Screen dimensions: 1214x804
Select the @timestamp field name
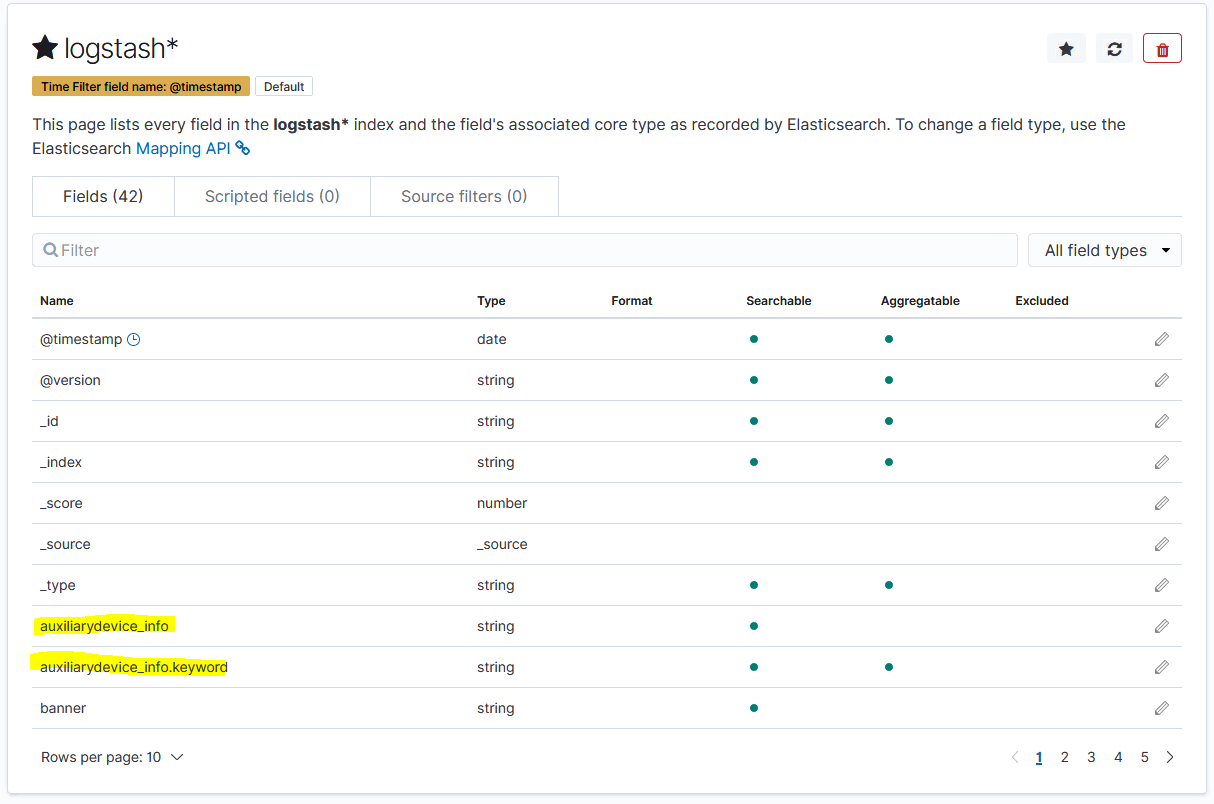pyautogui.click(x=81, y=339)
